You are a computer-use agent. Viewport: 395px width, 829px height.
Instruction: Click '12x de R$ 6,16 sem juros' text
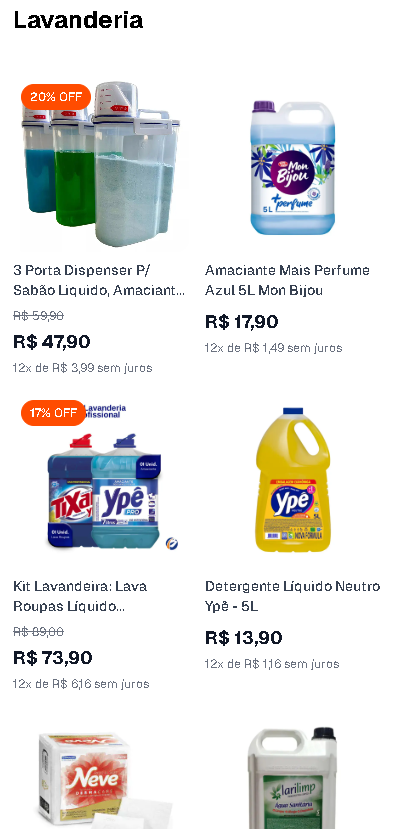click(81, 684)
